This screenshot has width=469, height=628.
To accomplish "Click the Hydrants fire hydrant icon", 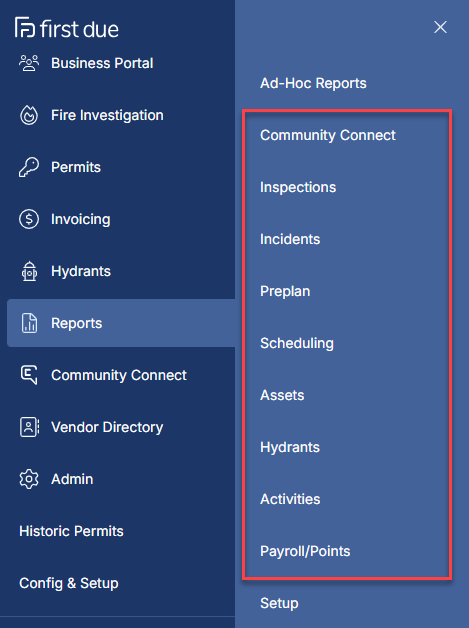I will (29, 271).
